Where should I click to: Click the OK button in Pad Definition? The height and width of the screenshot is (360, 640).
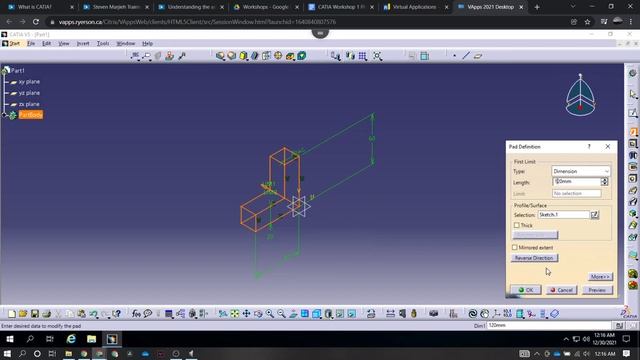click(x=526, y=290)
